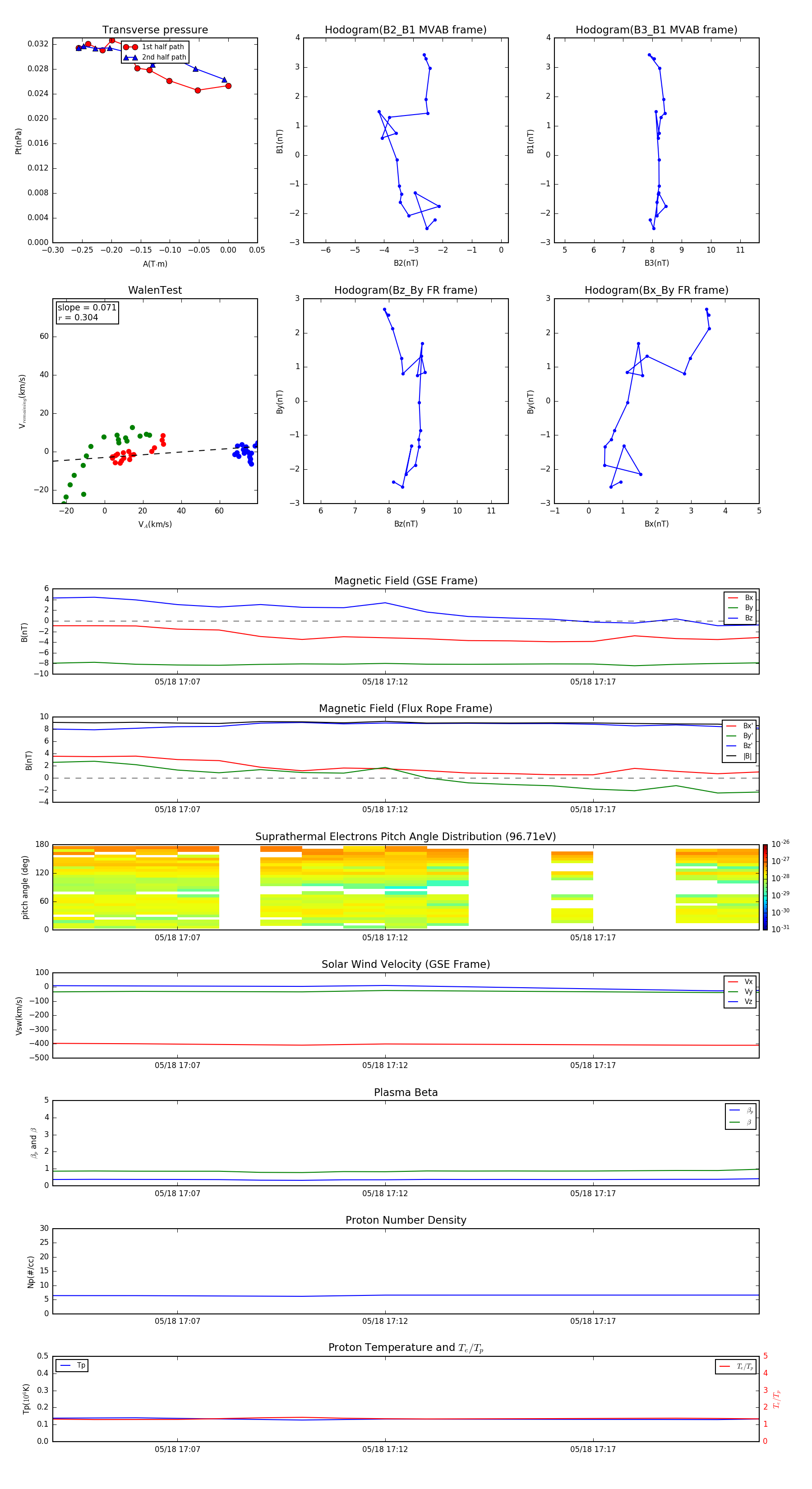Click the "WalenTest" plot title
The image size is (812, 1489).
155,290
